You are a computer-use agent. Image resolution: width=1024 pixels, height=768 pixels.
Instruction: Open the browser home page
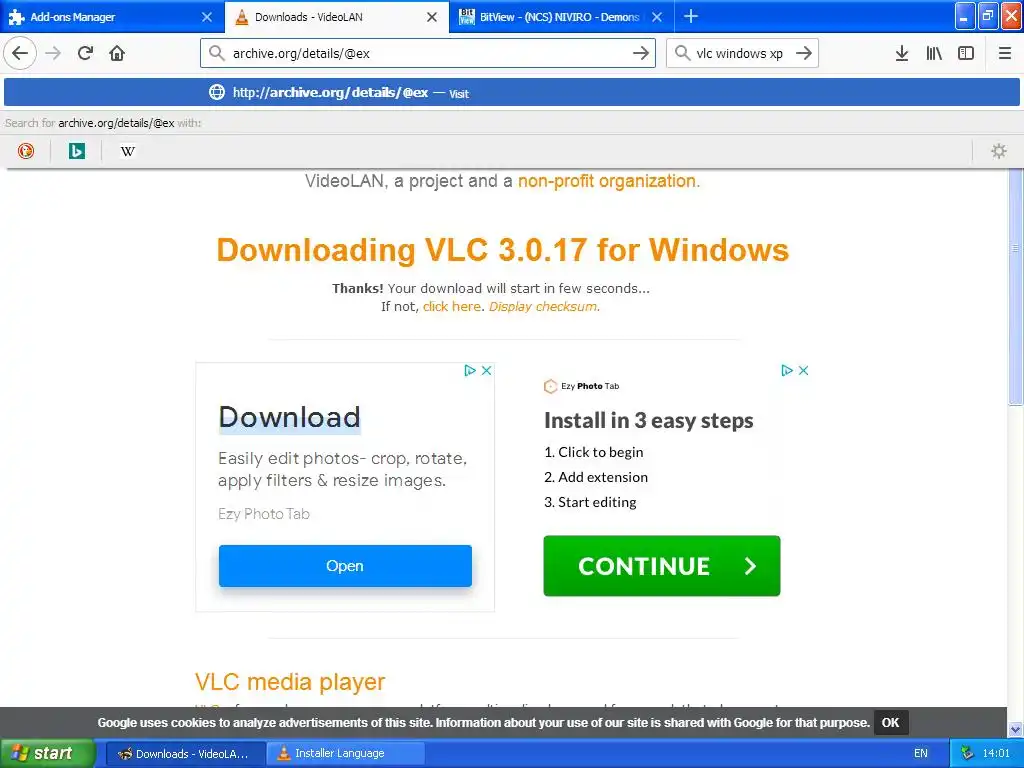tap(117, 53)
